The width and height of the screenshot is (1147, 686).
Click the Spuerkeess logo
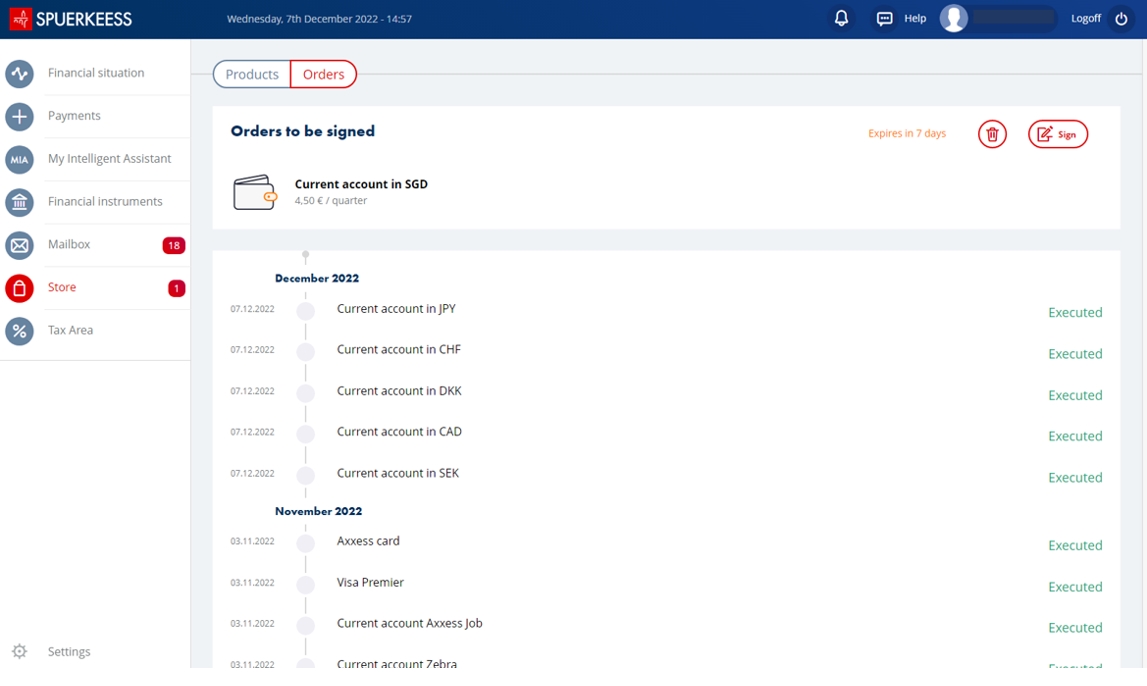[71, 18]
